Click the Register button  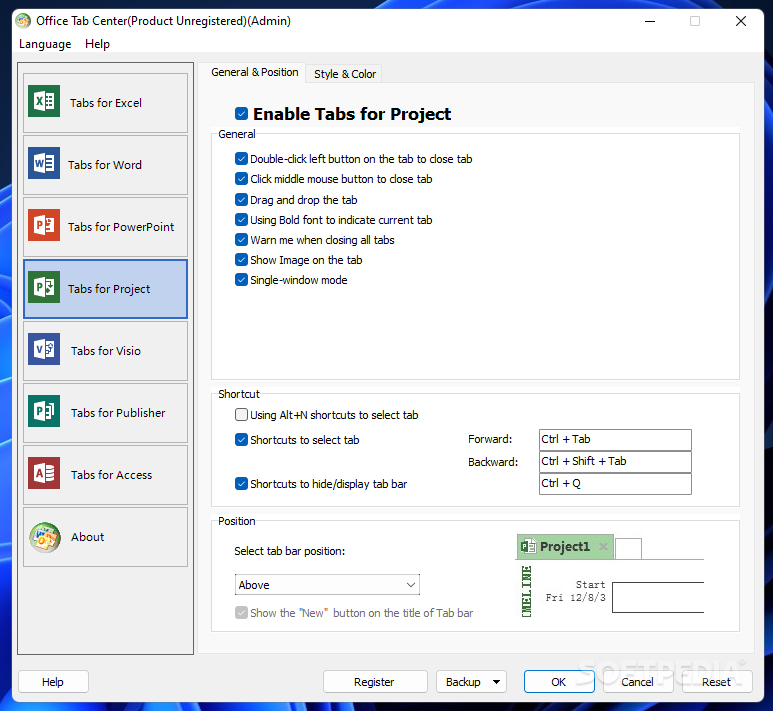375,682
